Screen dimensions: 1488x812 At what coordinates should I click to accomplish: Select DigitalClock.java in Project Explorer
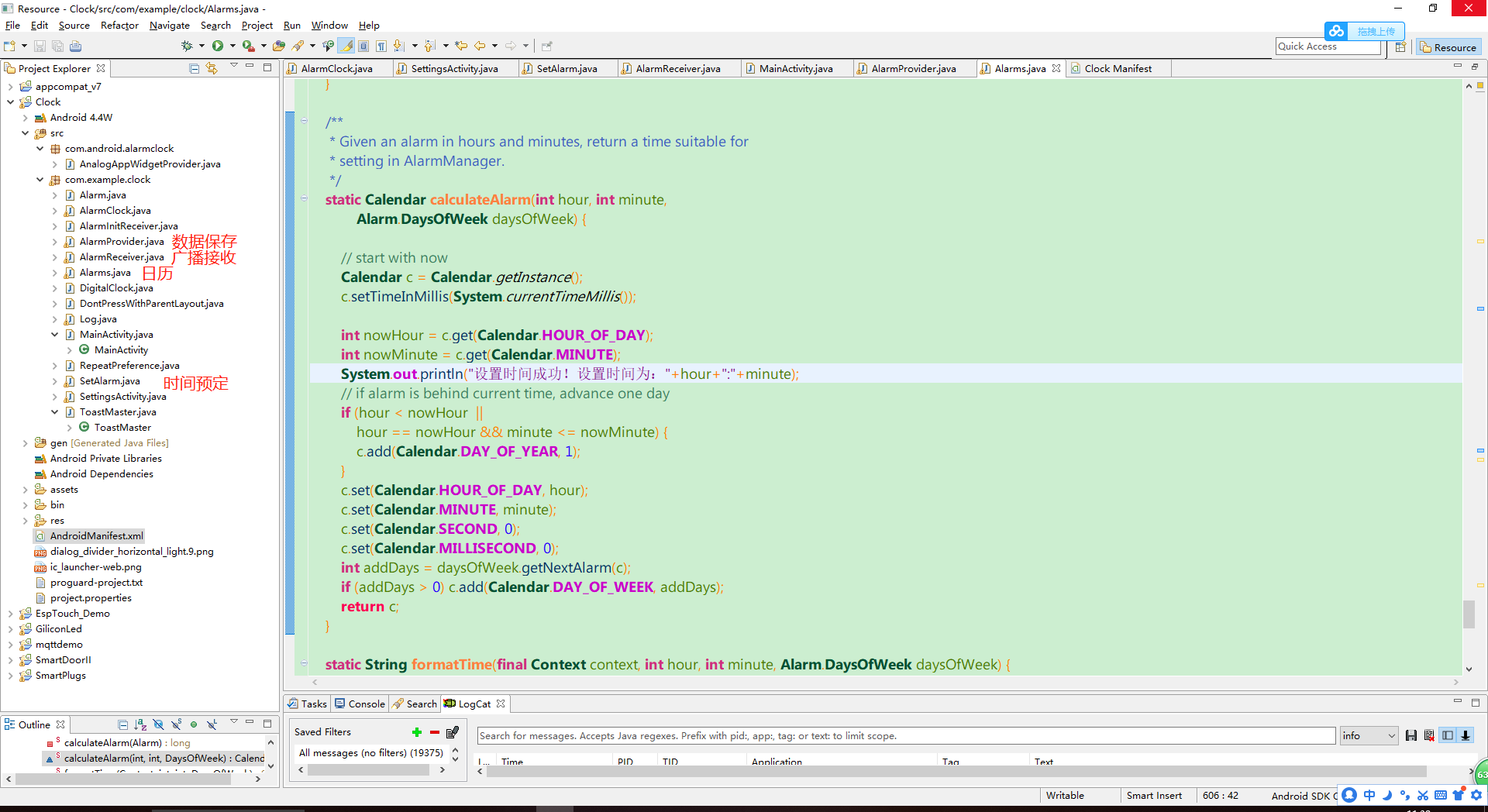point(116,287)
